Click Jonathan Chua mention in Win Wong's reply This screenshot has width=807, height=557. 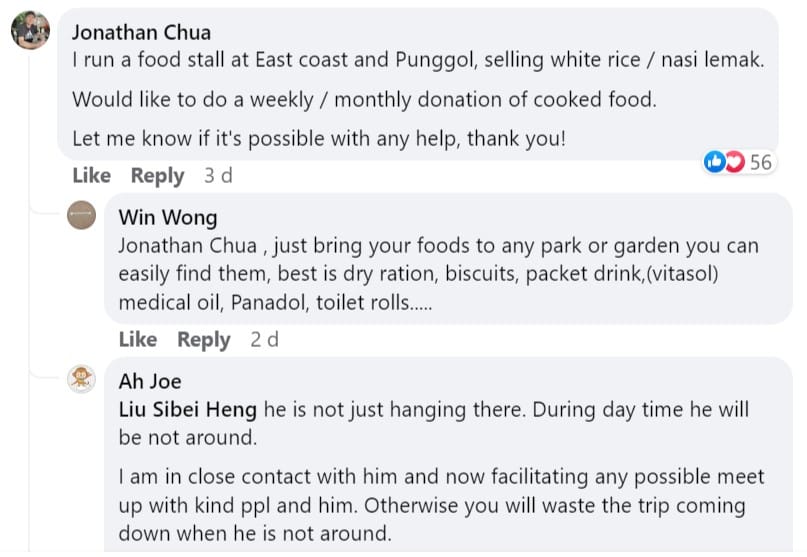pyautogui.click(x=187, y=246)
